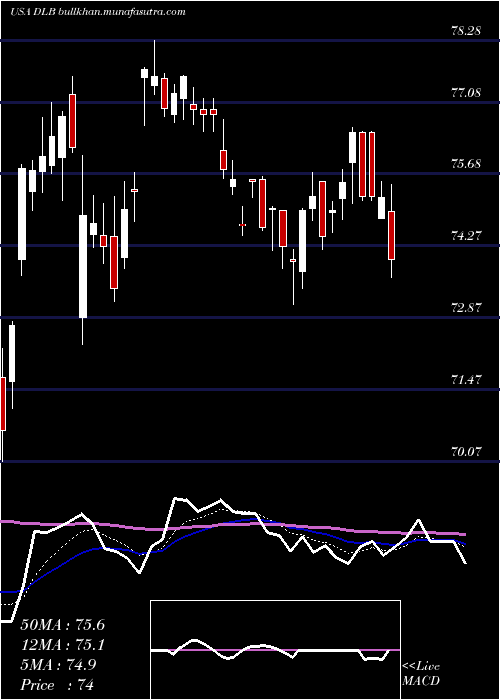
Task: Click the last red candlestick on the chart
Action: point(392,235)
